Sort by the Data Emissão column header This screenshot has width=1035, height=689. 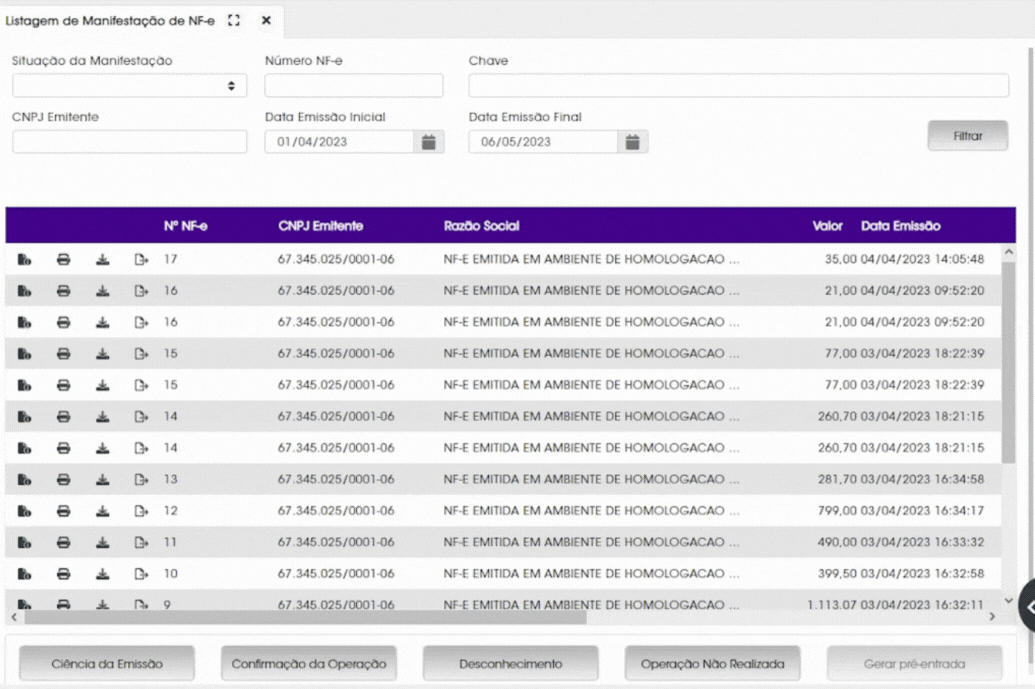901,226
